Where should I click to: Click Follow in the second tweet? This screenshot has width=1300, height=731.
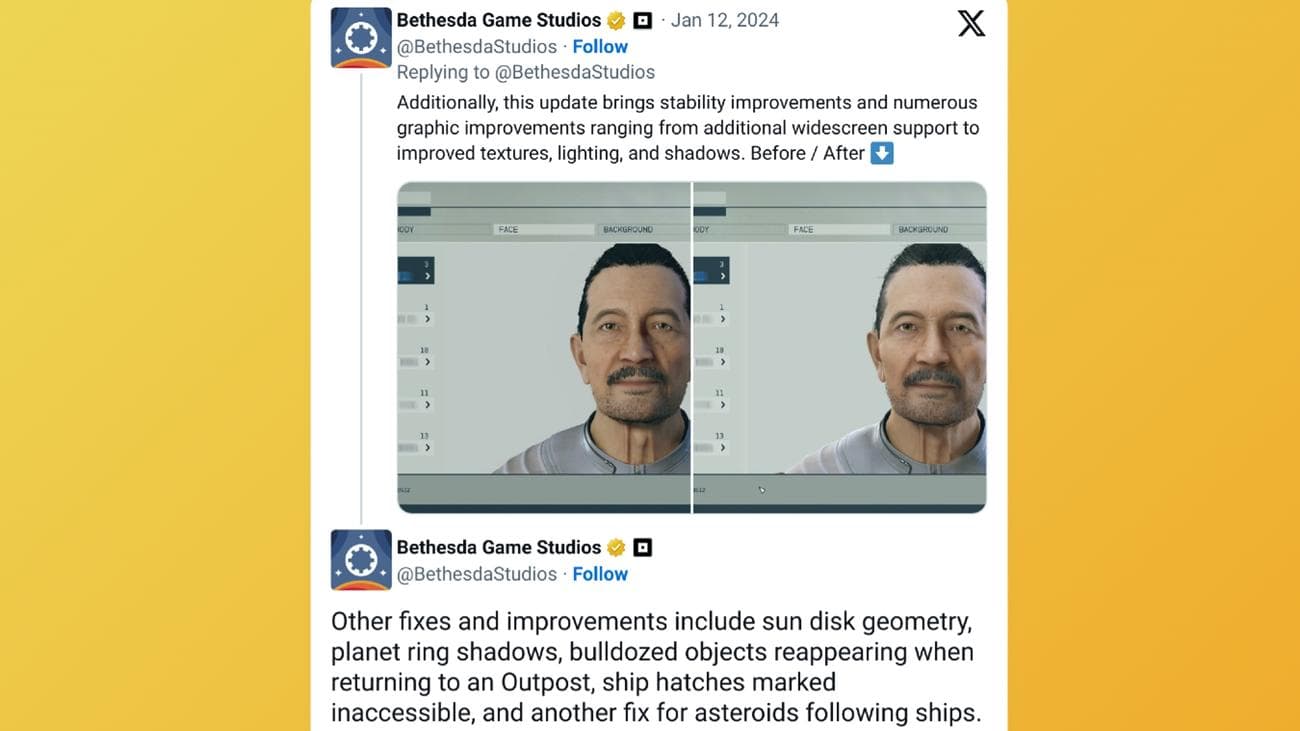pyautogui.click(x=600, y=574)
